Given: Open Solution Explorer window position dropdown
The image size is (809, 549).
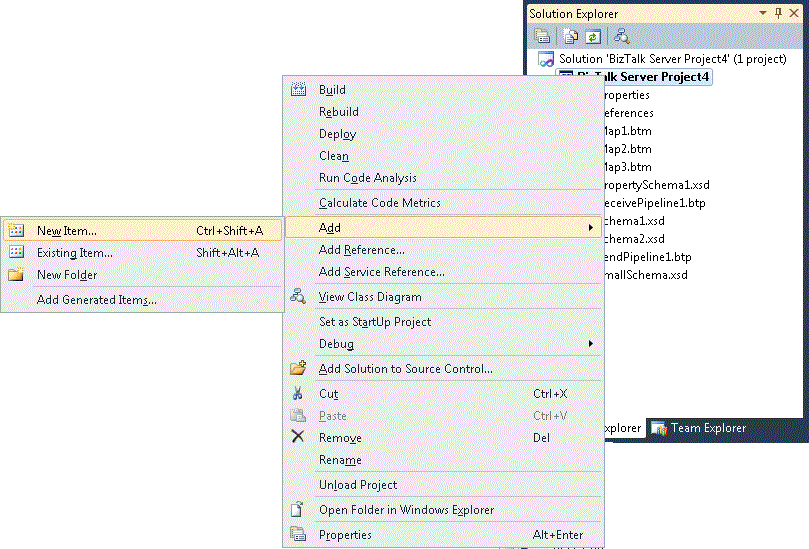Looking at the screenshot, I should (x=763, y=13).
